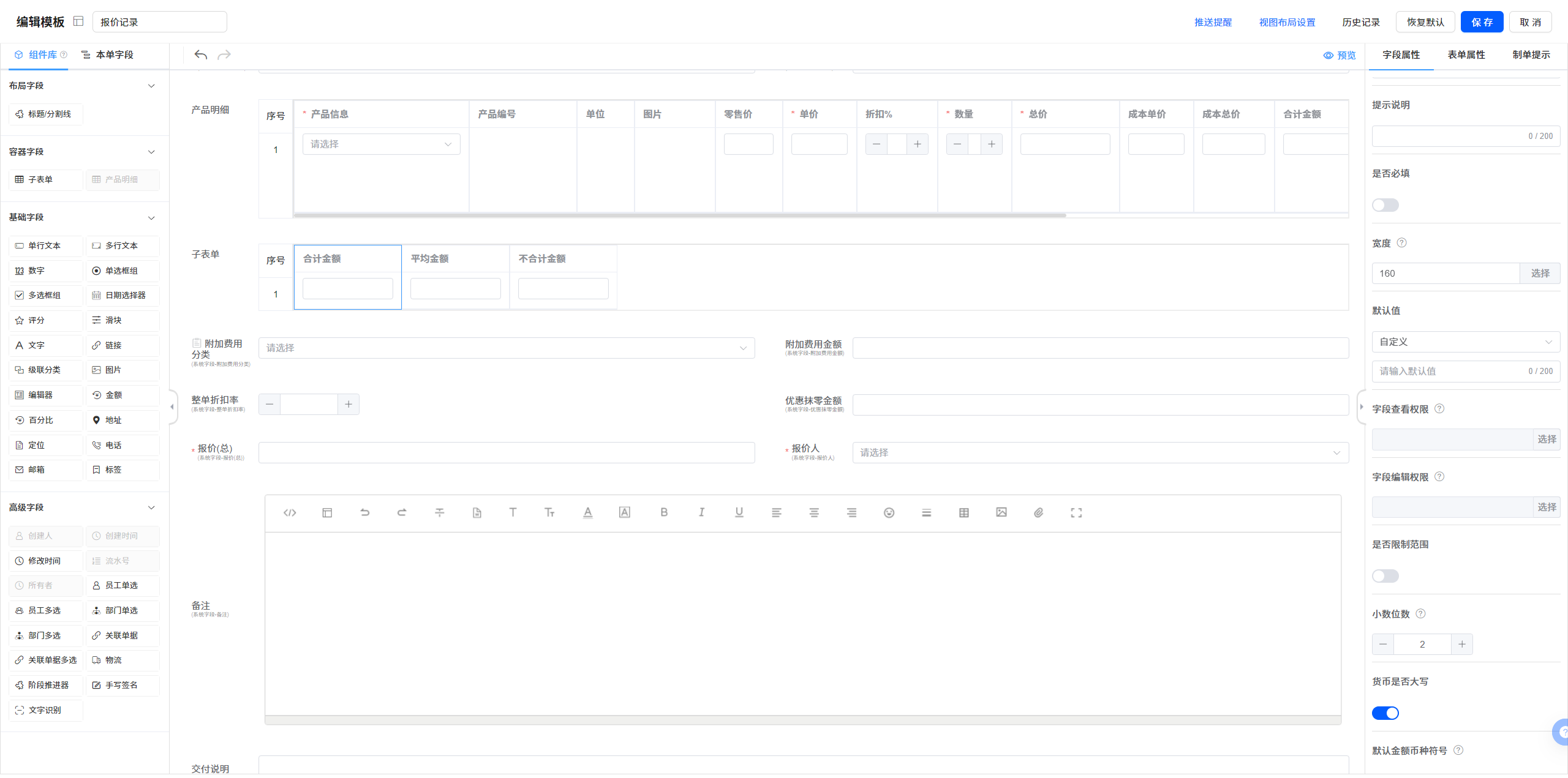Screen dimensions: 1568x778
Task: Switch to the 本单字段 tab
Action: 108,55
